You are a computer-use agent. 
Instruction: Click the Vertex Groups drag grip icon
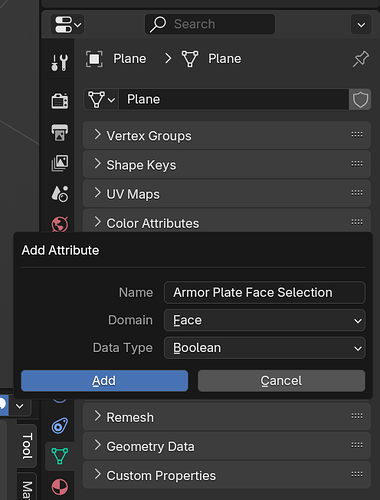[357, 135]
